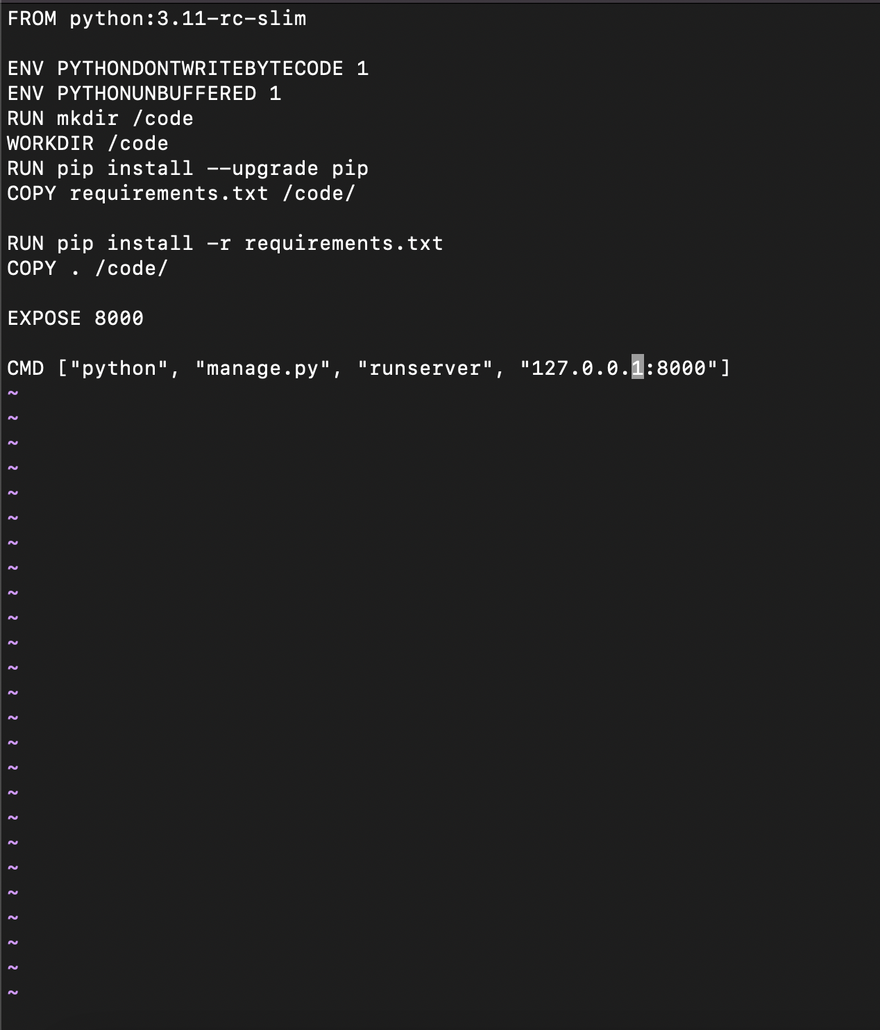880x1030 pixels.
Task: Place cursor on PYTHONDONTWRITEBYTECODE variable
Action: pos(200,68)
